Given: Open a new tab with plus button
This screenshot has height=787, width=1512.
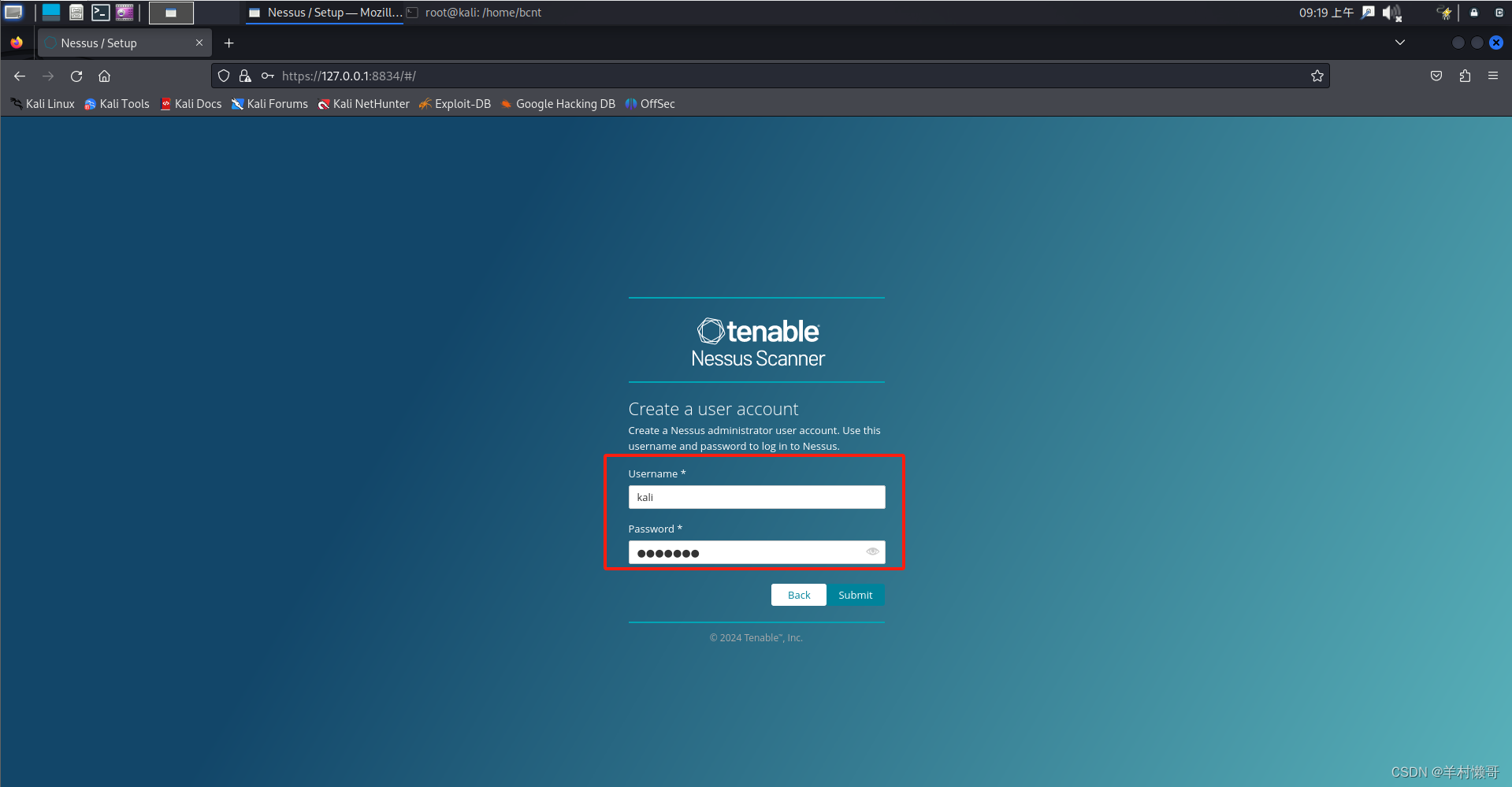Looking at the screenshot, I should click(x=229, y=43).
